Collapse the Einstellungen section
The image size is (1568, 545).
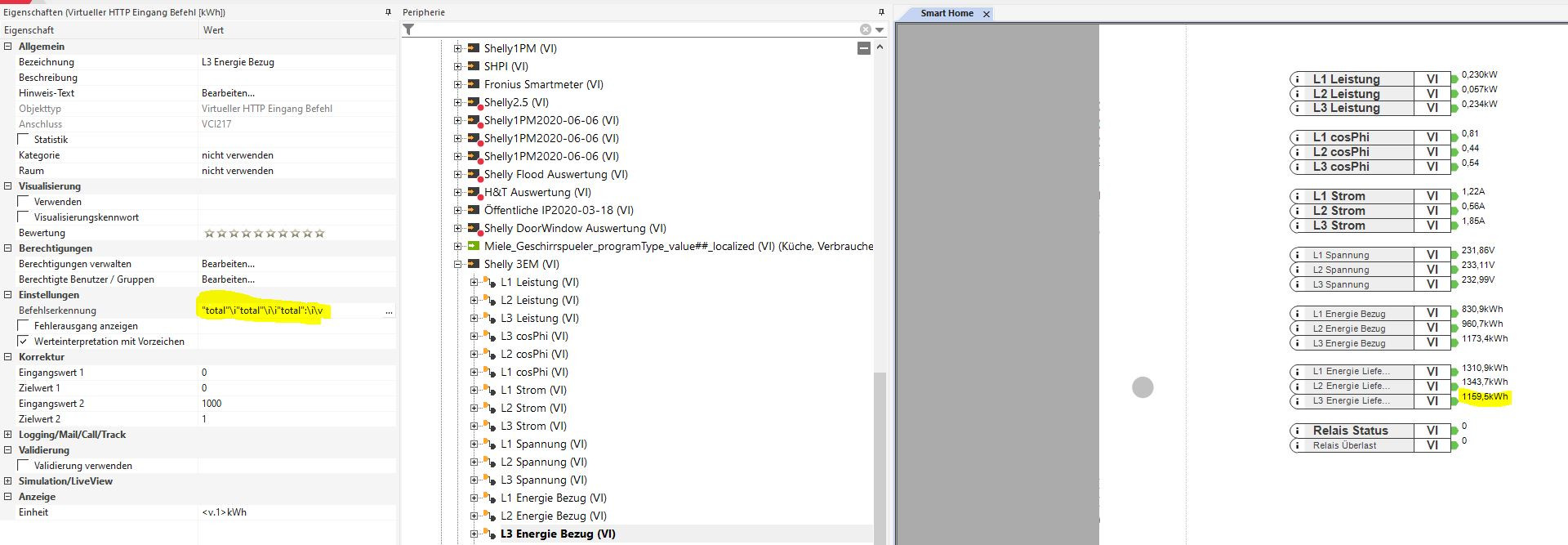[8, 295]
